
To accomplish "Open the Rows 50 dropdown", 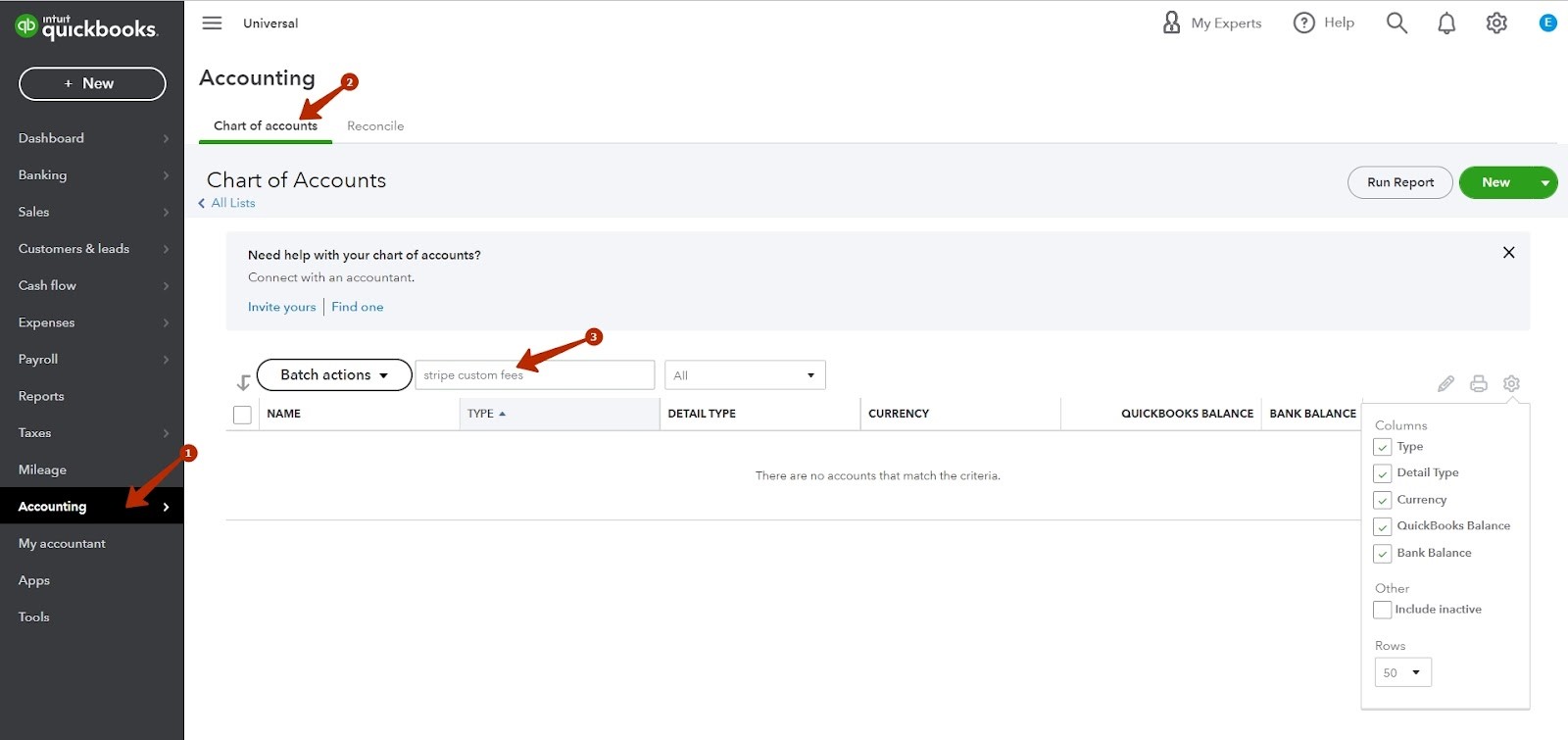I will 1402,672.
